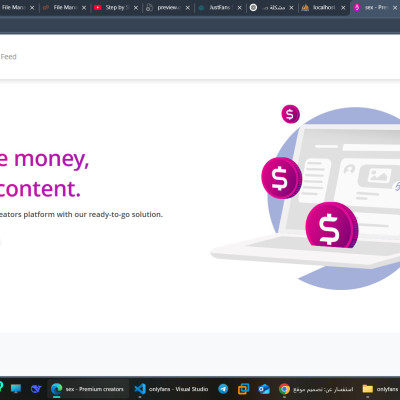This screenshot has height=400, width=400.
Task: Switch to the JustFans browser tab
Action: (x=216, y=7)
